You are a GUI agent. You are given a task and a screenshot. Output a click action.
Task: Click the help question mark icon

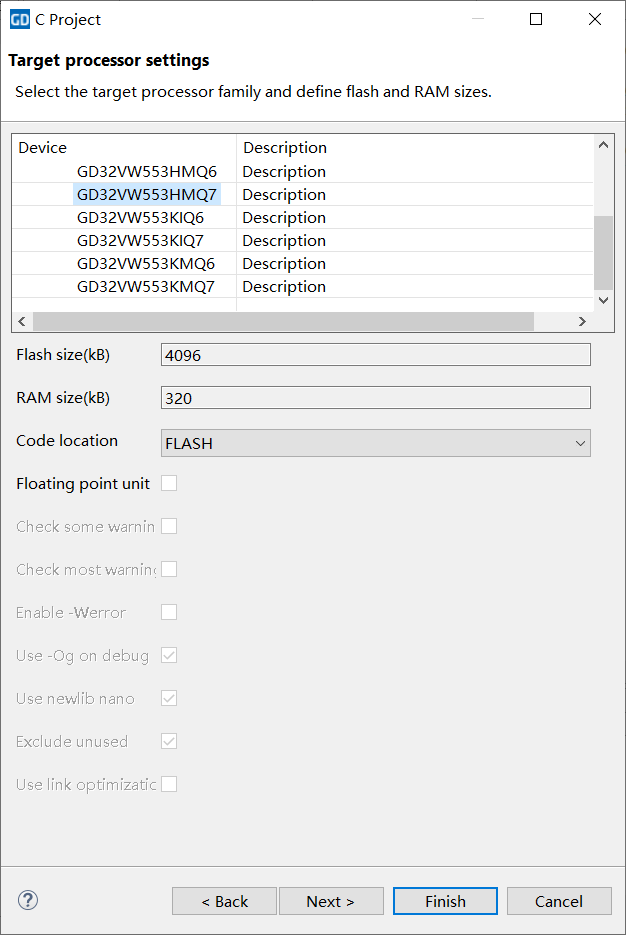[x=28, y=900]
